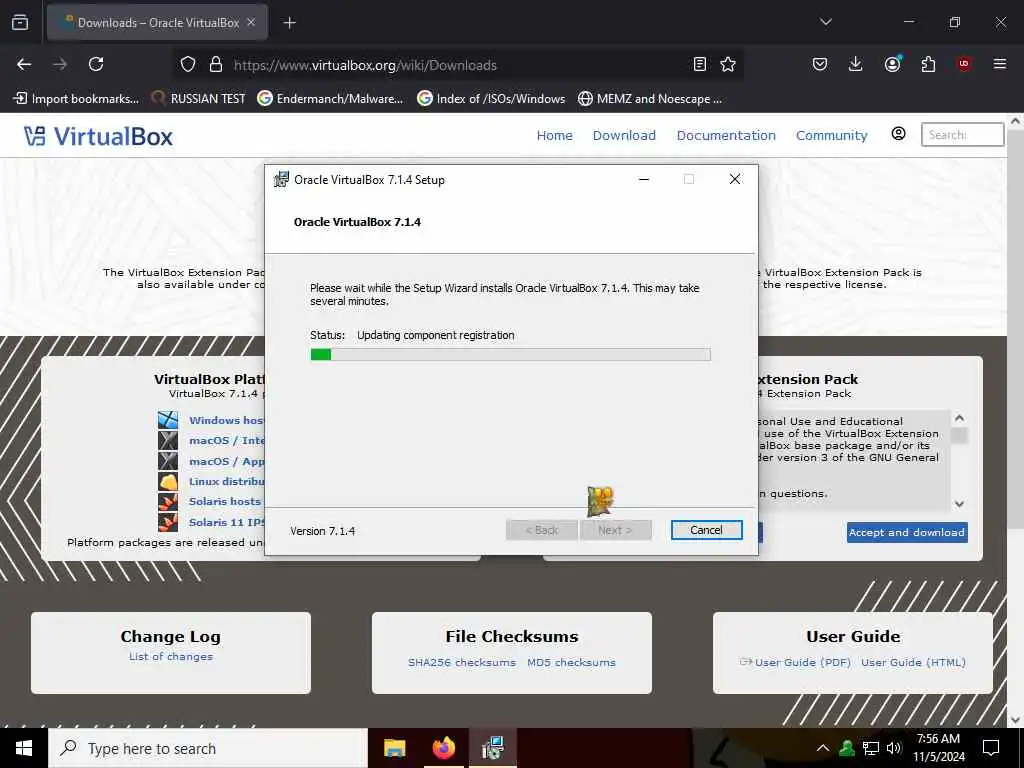
Task: Open the Solaris hosts link
Action: (225, 502)
